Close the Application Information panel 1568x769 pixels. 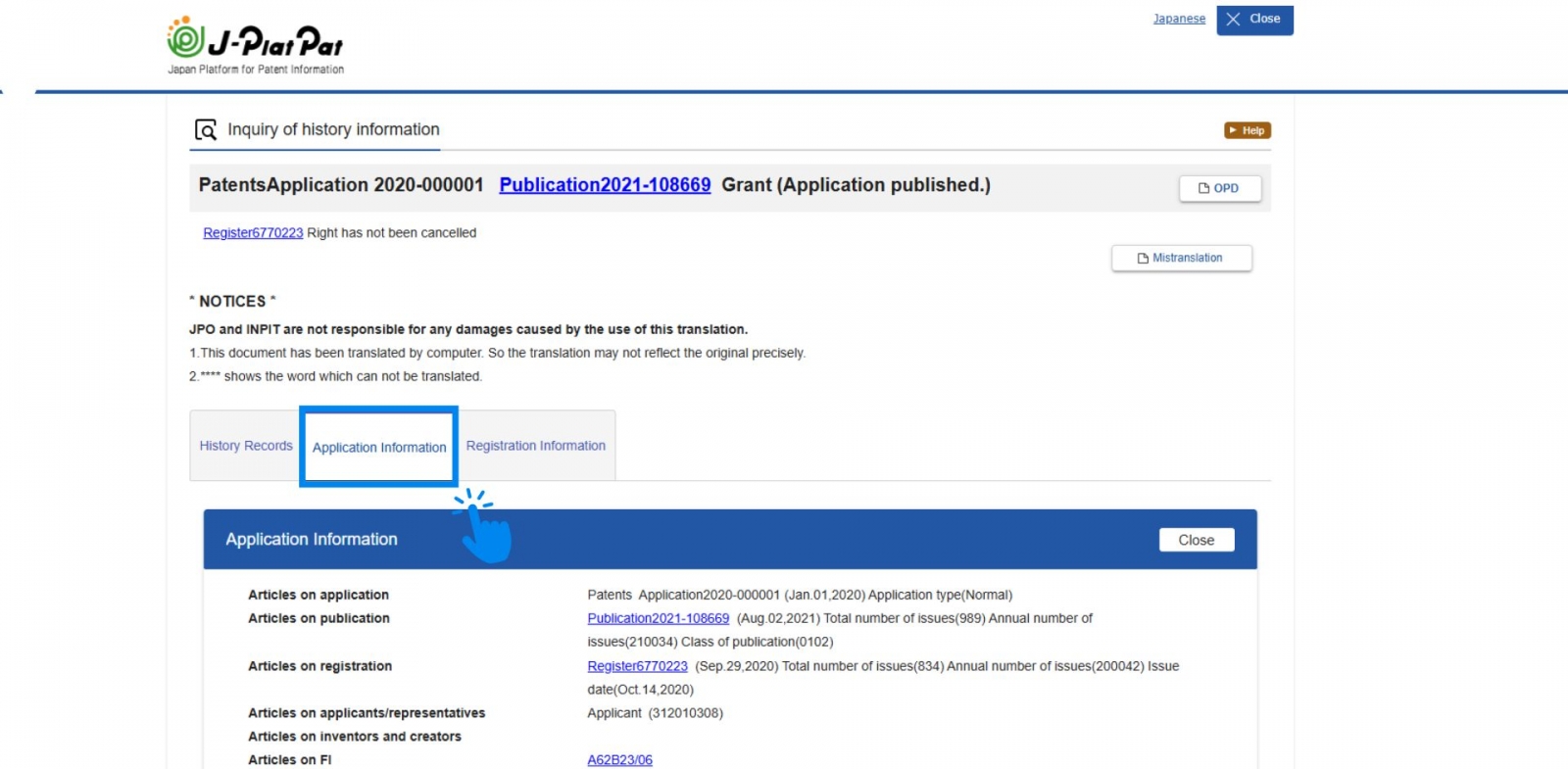click(x=1196, y=540)
